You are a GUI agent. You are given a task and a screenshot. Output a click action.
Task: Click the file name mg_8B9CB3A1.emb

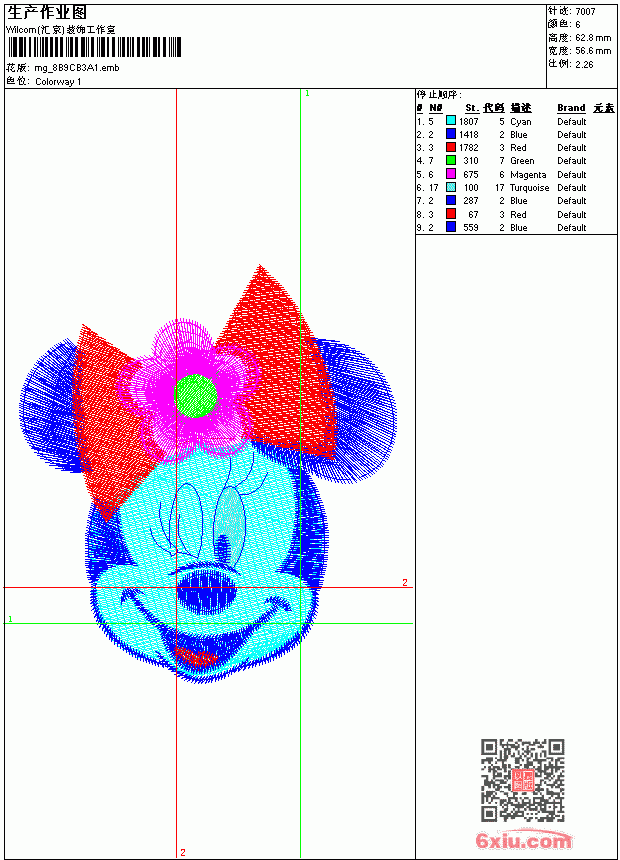(x=76, y=68)
